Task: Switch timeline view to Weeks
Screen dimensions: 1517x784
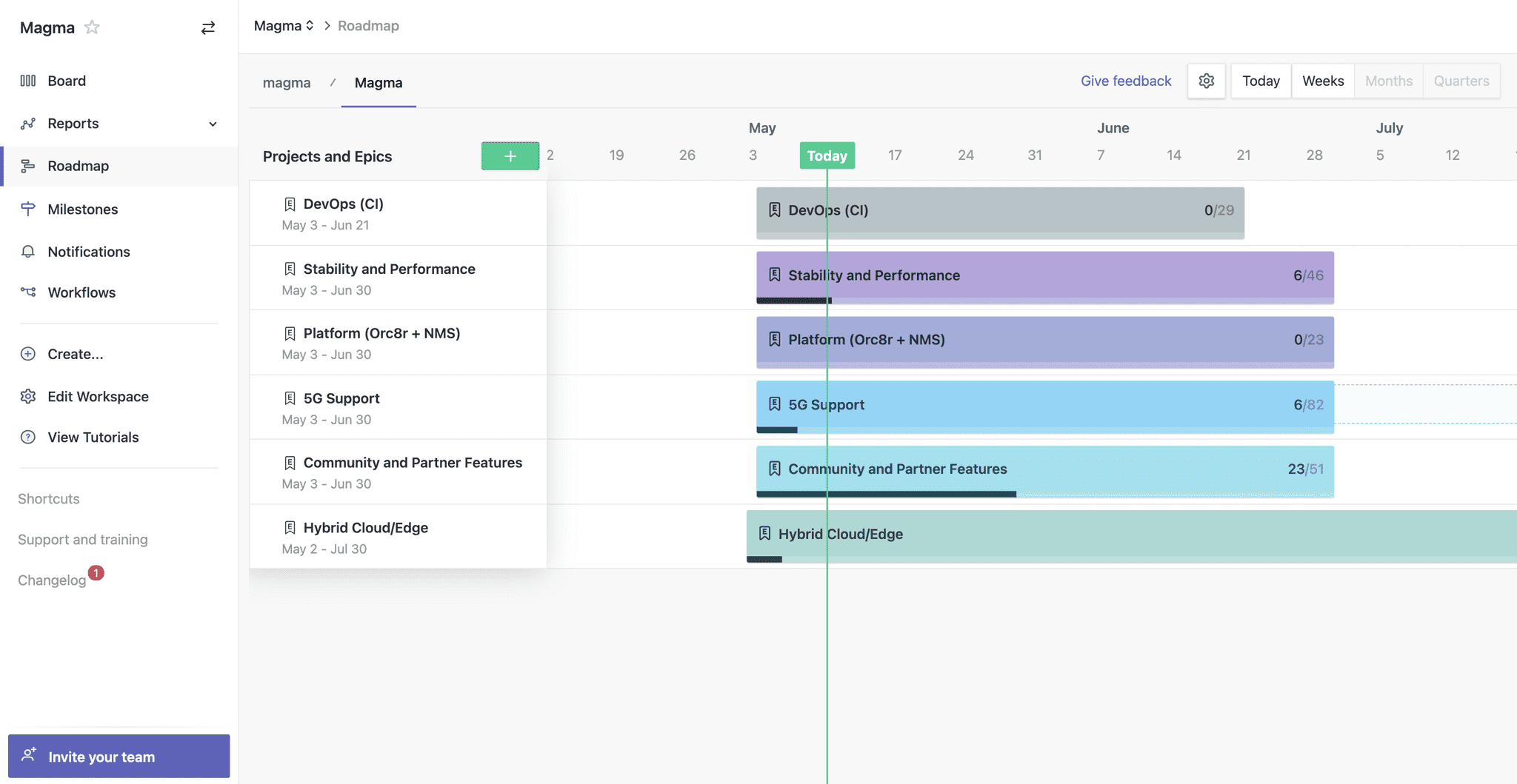Action: point(1323,81)
